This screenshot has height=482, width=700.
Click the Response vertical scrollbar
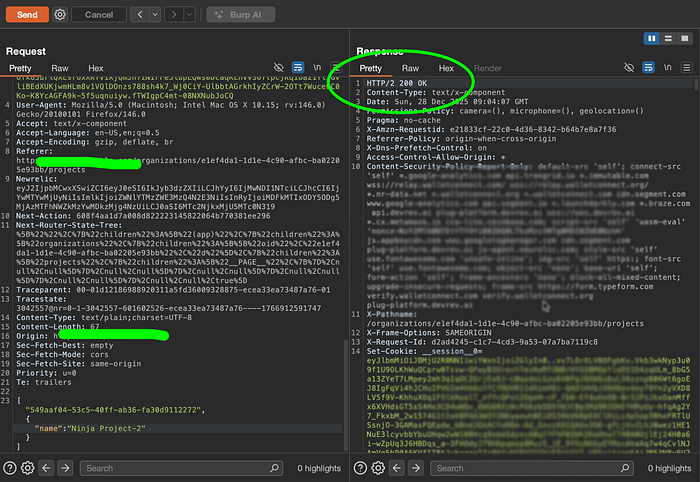point(696,84)
